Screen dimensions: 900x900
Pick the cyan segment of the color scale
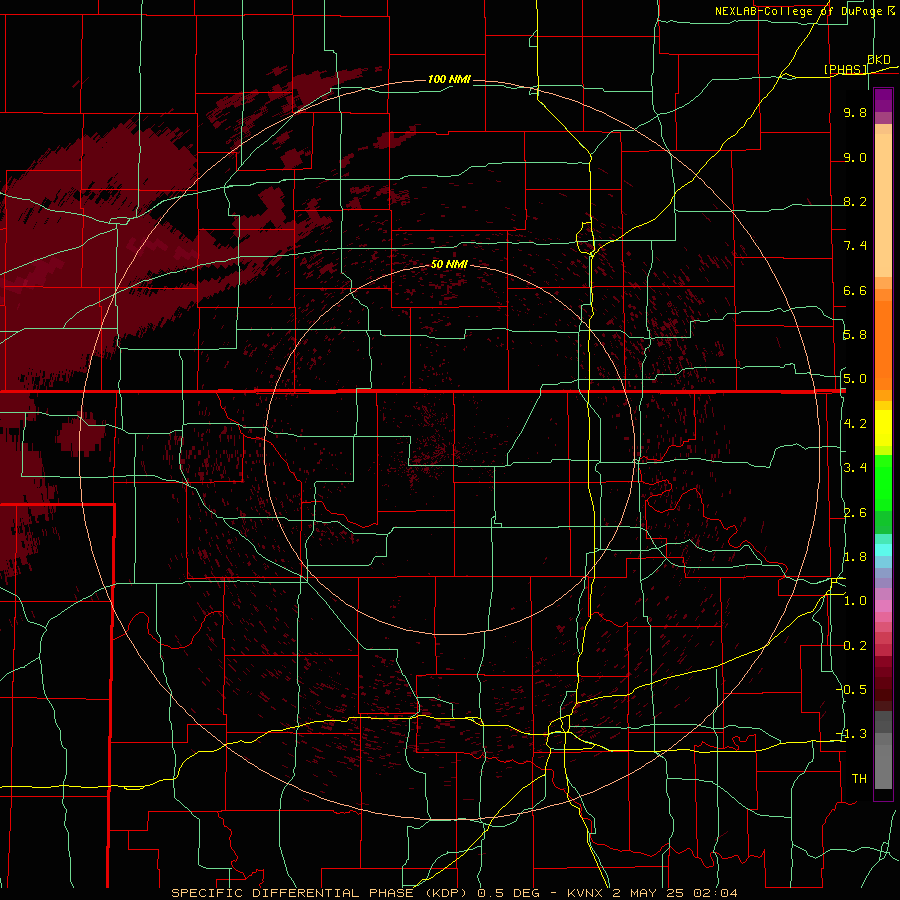(883, 550)
